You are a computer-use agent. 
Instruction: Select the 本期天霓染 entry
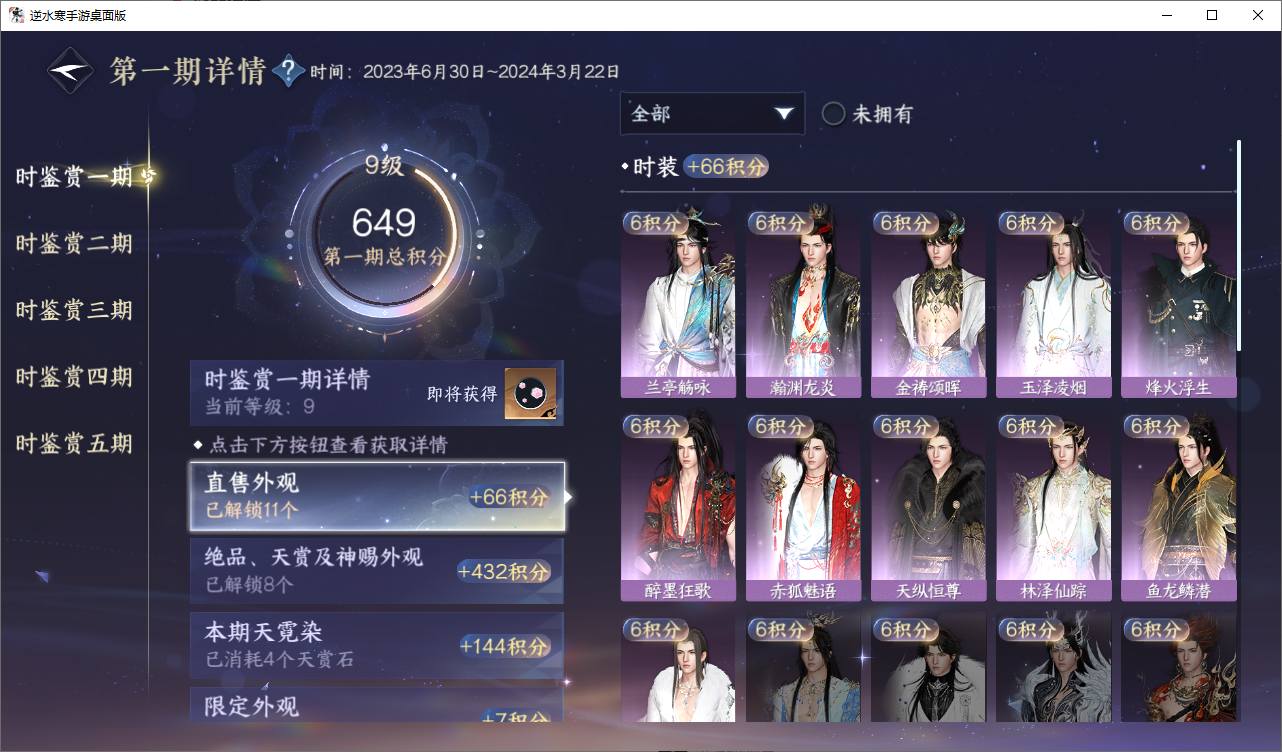click(x=377, y=645)
